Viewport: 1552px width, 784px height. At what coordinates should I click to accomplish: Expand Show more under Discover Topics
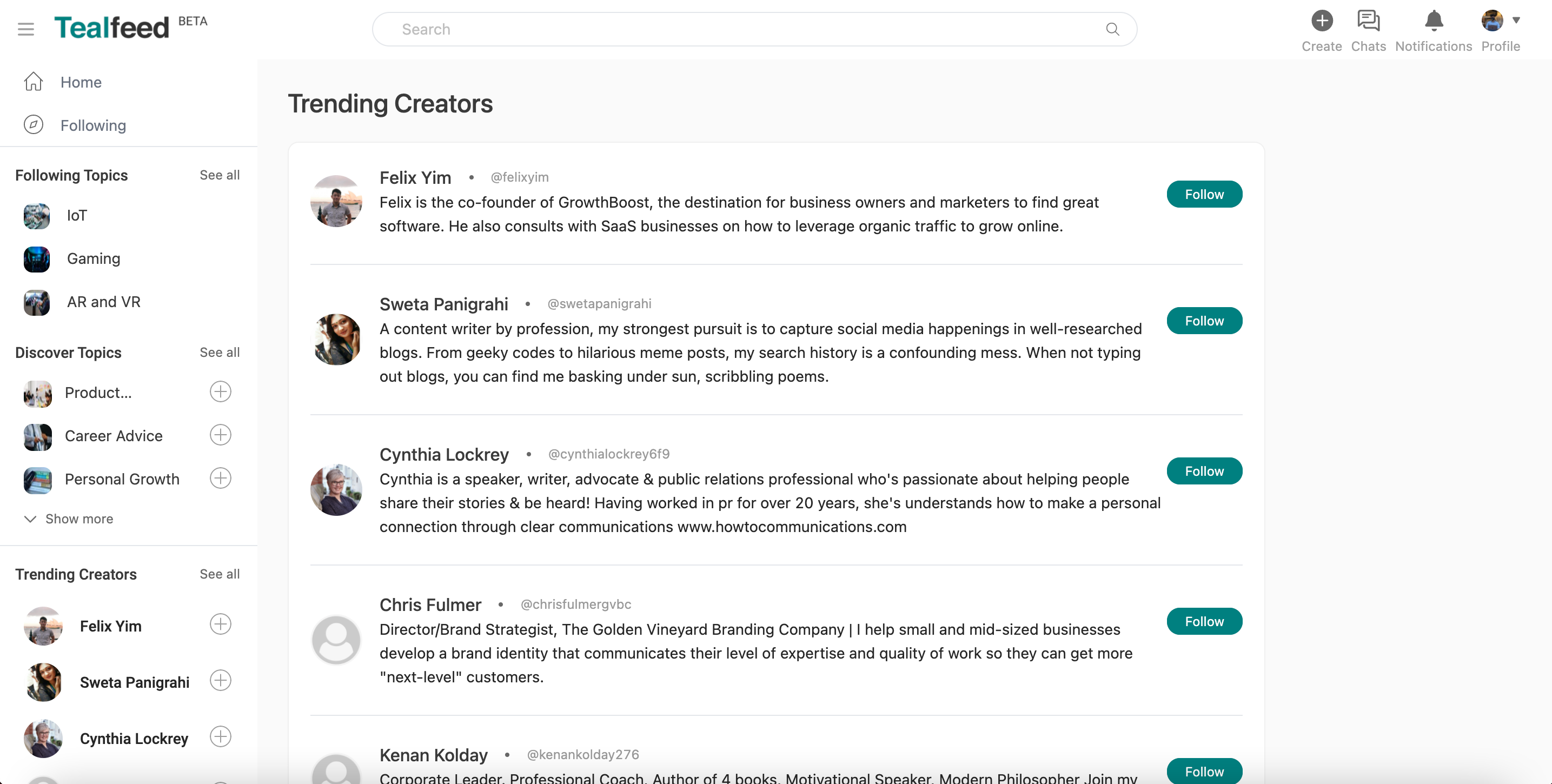coord(79,519)
